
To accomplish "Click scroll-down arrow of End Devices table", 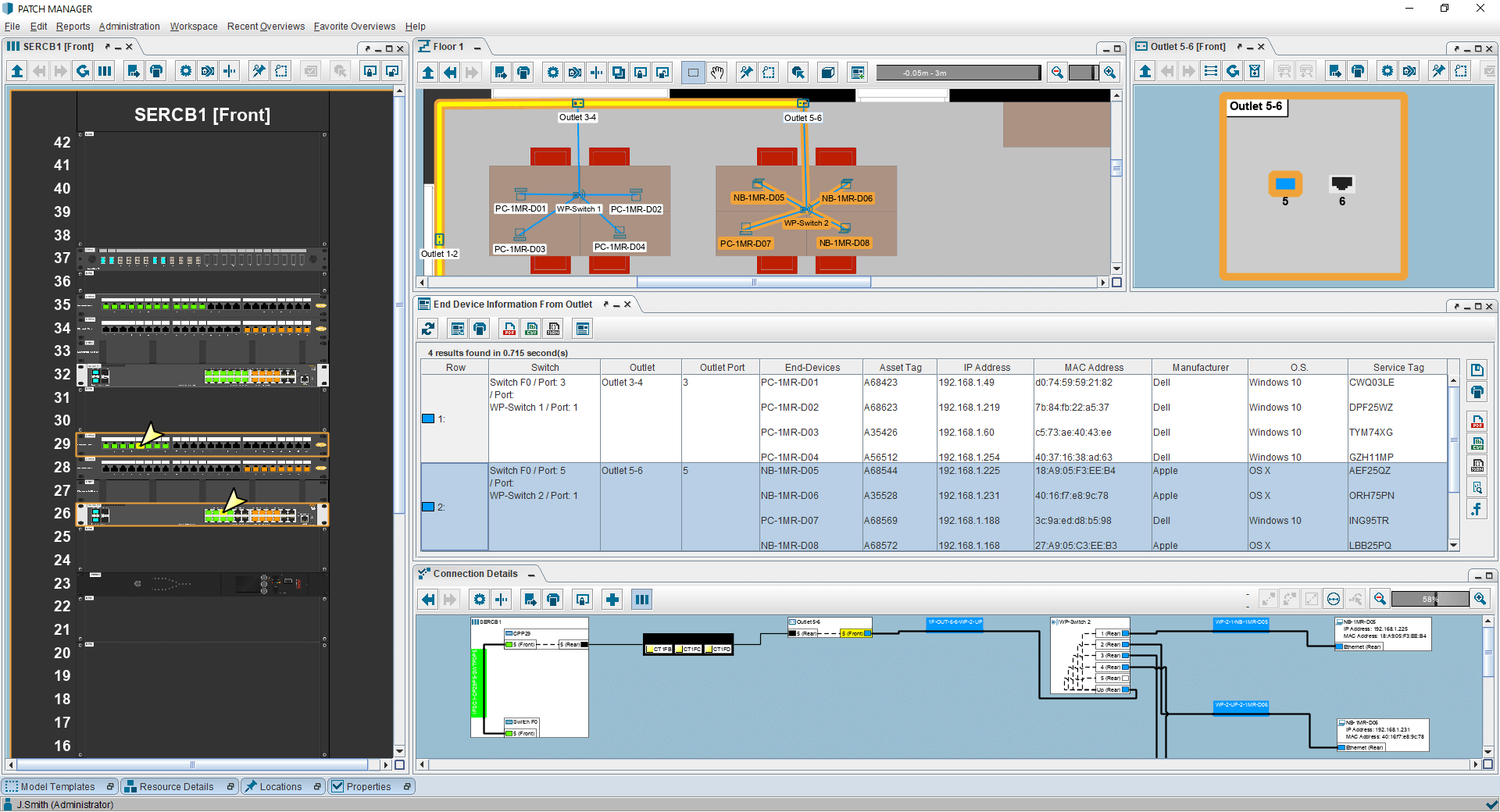I will [x=1453, y=545].
